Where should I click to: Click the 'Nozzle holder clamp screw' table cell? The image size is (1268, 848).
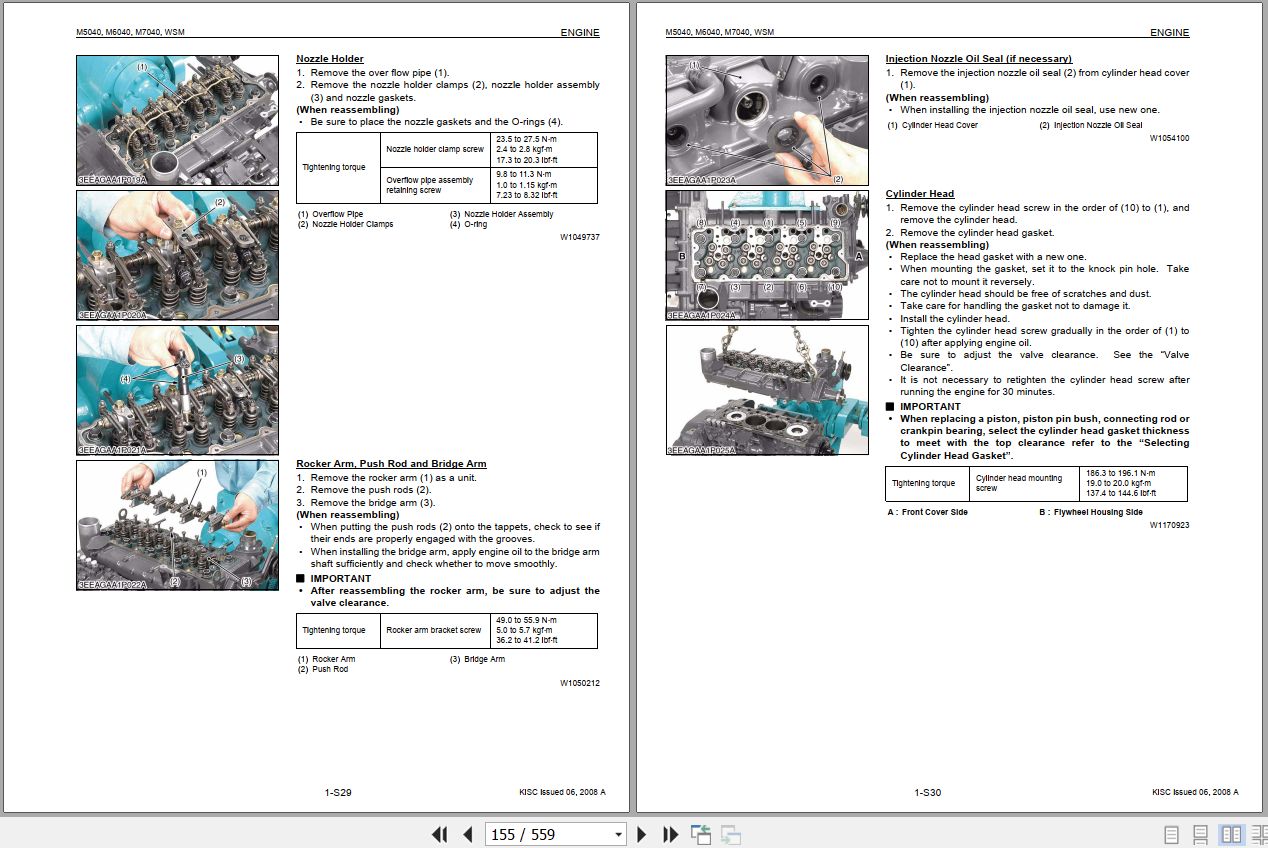[x=435, y=149]
